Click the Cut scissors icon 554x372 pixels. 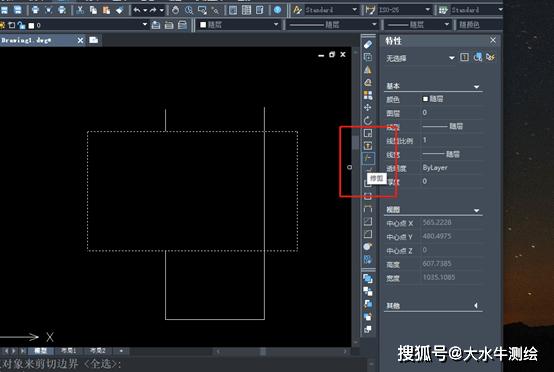[81, 10]
